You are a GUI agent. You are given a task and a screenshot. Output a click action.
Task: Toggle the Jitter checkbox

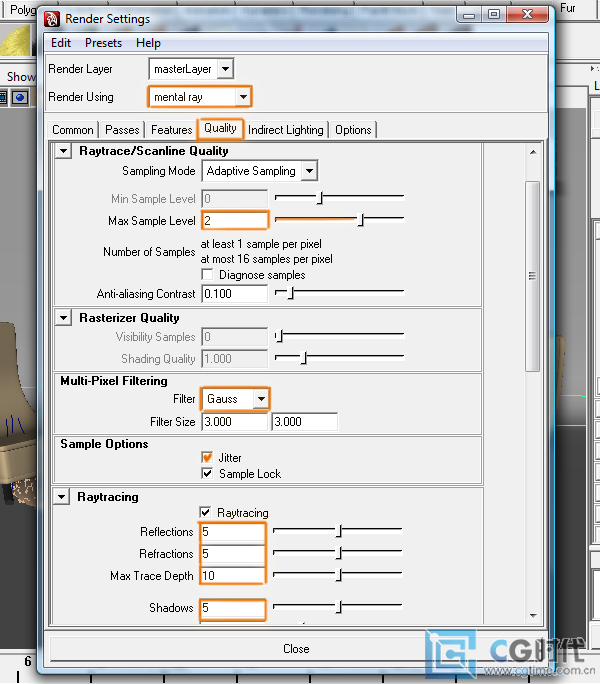click(x=207, y=457)
